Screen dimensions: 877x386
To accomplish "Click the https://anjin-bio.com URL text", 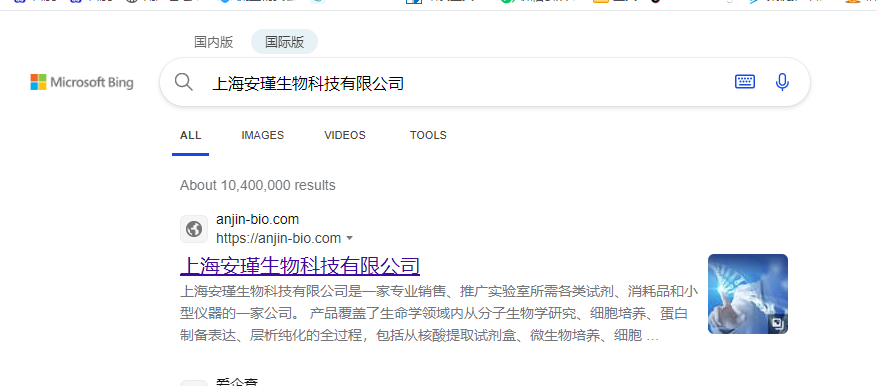I will 279,238.
